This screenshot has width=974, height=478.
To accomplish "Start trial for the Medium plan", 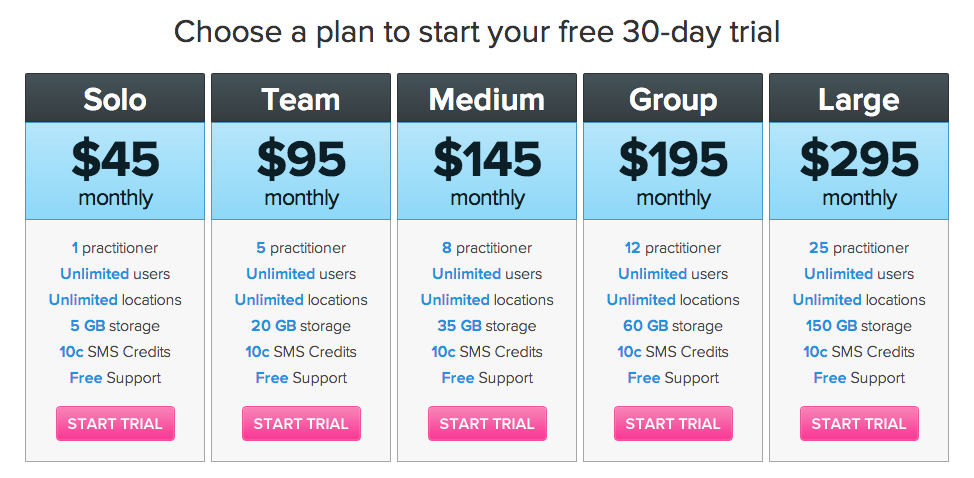I will coord(487,423).
